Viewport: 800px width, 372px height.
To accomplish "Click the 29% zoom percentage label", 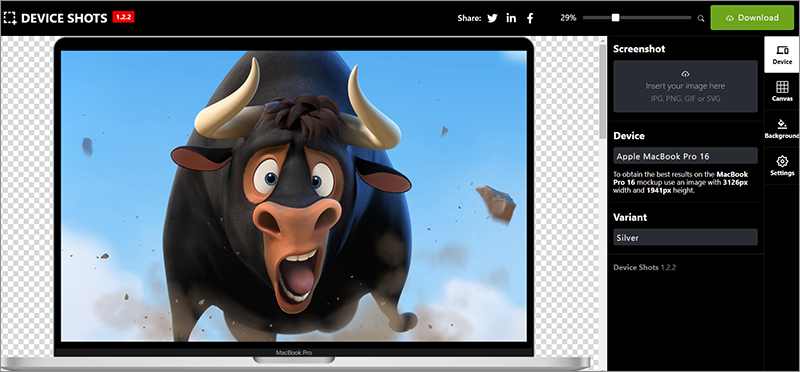I will click(x=568, y=18).
